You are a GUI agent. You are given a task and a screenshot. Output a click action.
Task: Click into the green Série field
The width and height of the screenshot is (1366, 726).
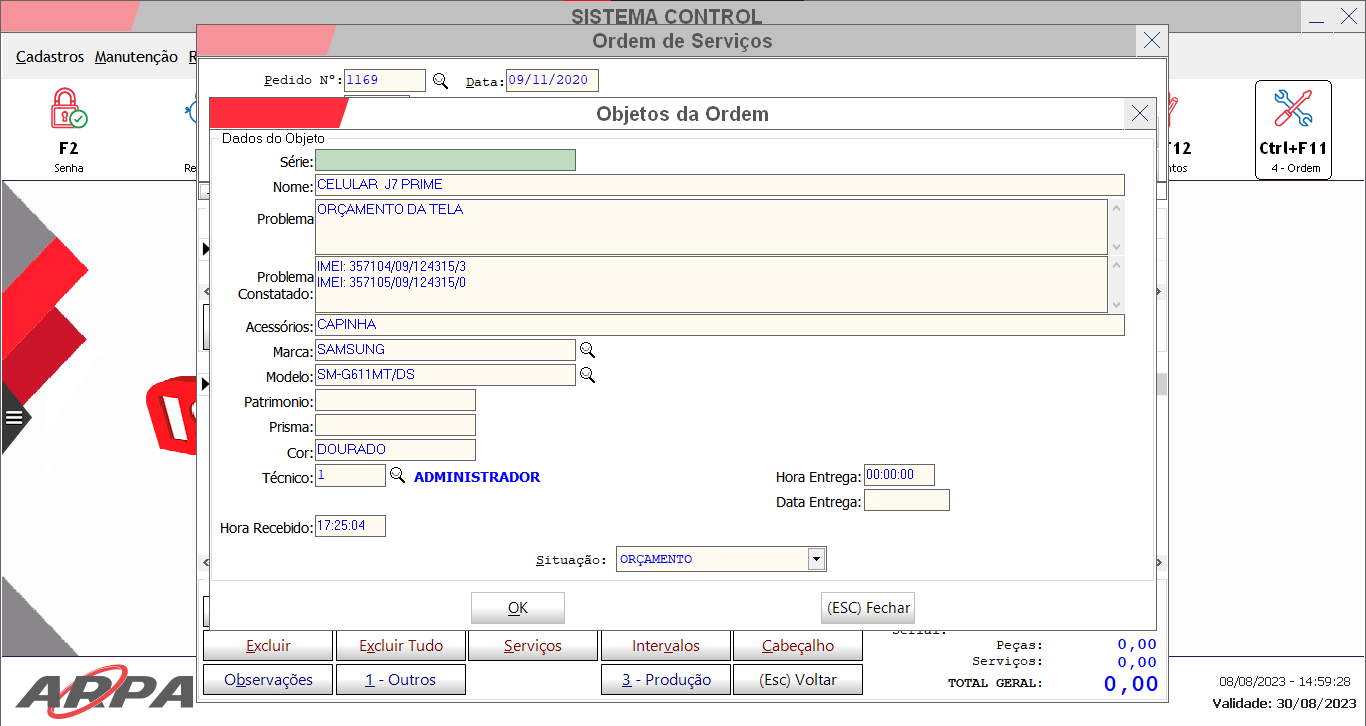445,160
